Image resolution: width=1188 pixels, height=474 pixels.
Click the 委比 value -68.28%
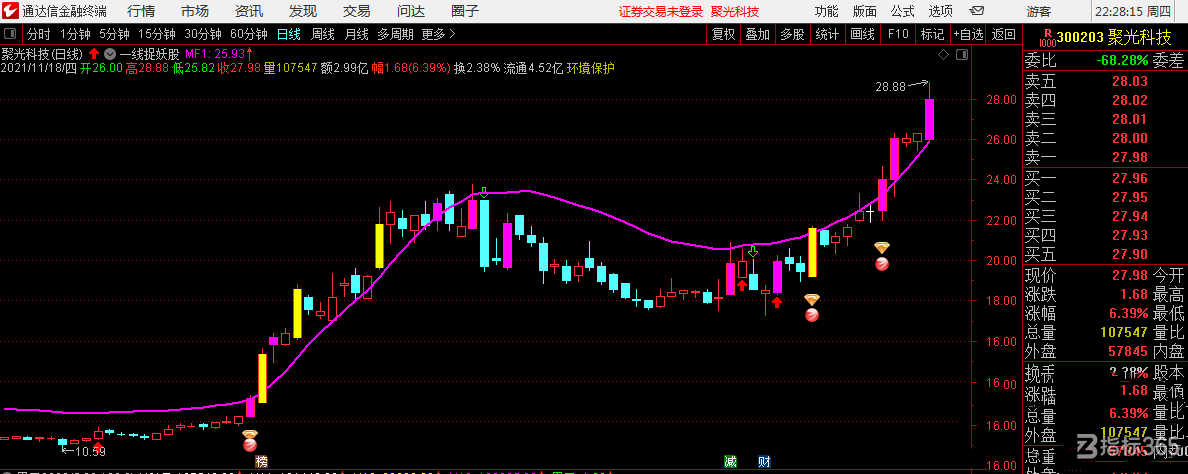(x=1121, y=60)
